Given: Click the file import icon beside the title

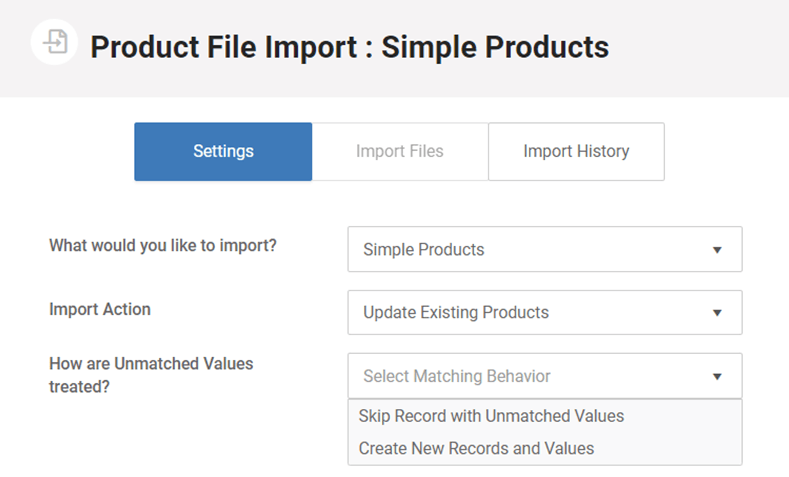Looking at the screenshot, I should click(x=54, y=42).
